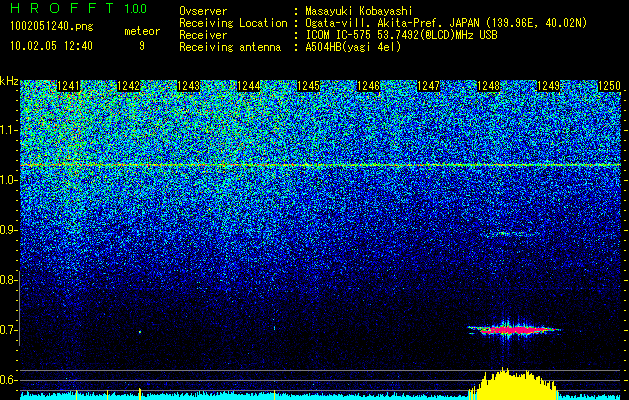
Task: Click the 1246 time marker label
Action: [x=369, y=86]
